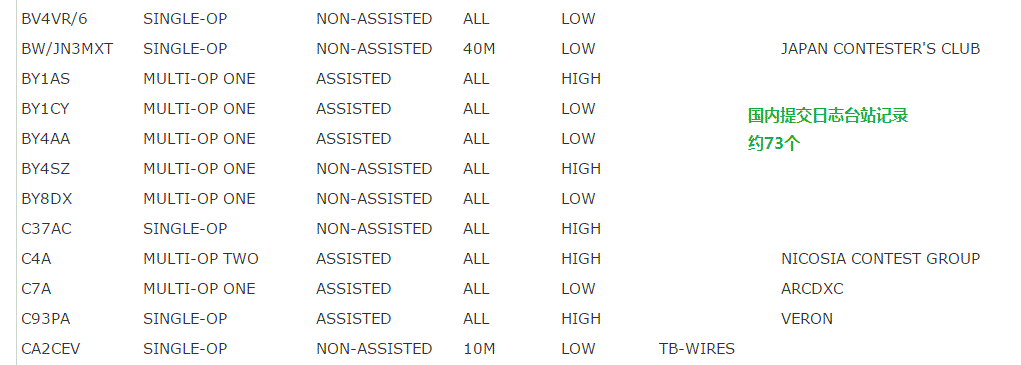Click the C37AC callsign
This screenshot has height=365, width=1021.
coord(46,228)
